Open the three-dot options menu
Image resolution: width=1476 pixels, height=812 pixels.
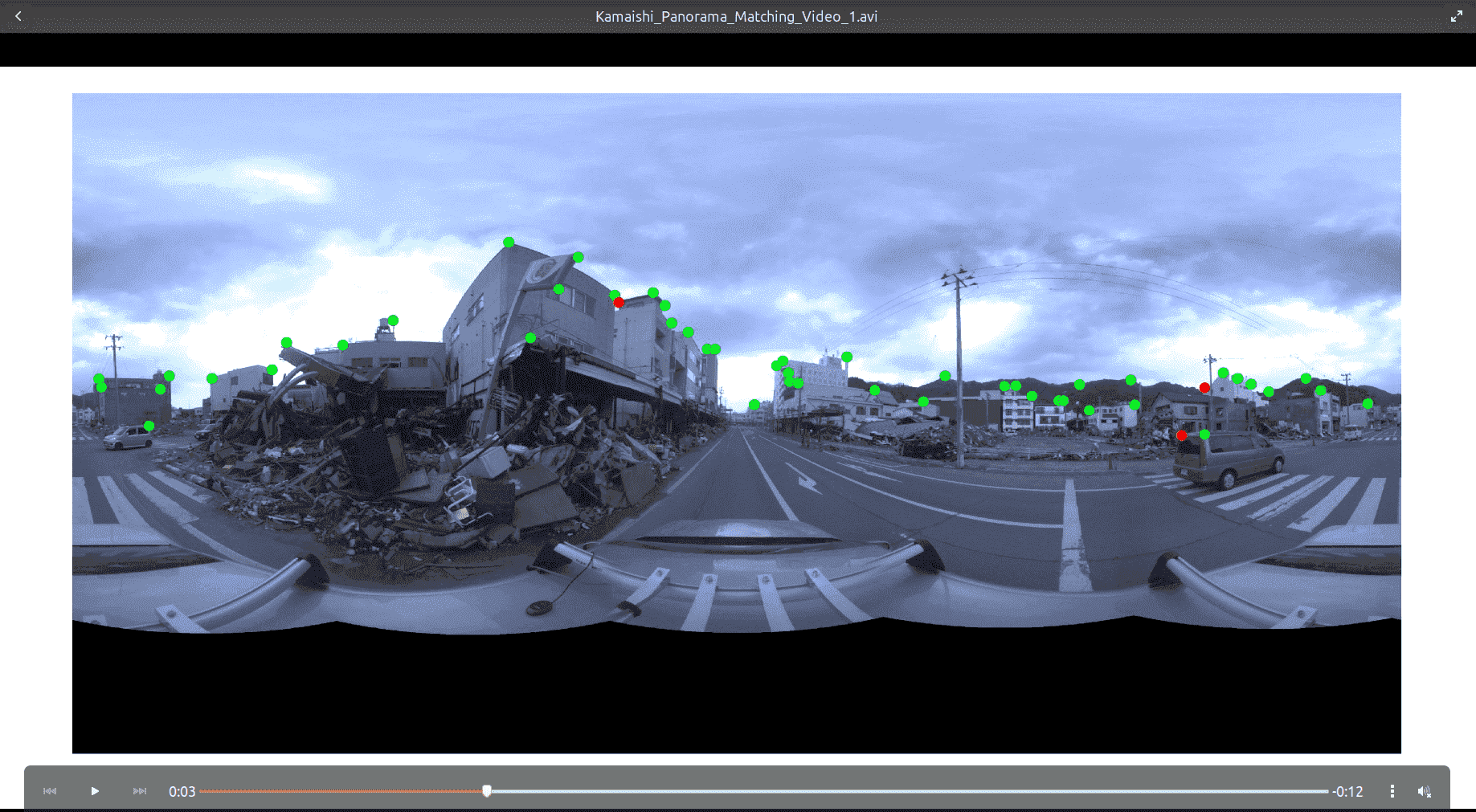(x=1392, y=791)
